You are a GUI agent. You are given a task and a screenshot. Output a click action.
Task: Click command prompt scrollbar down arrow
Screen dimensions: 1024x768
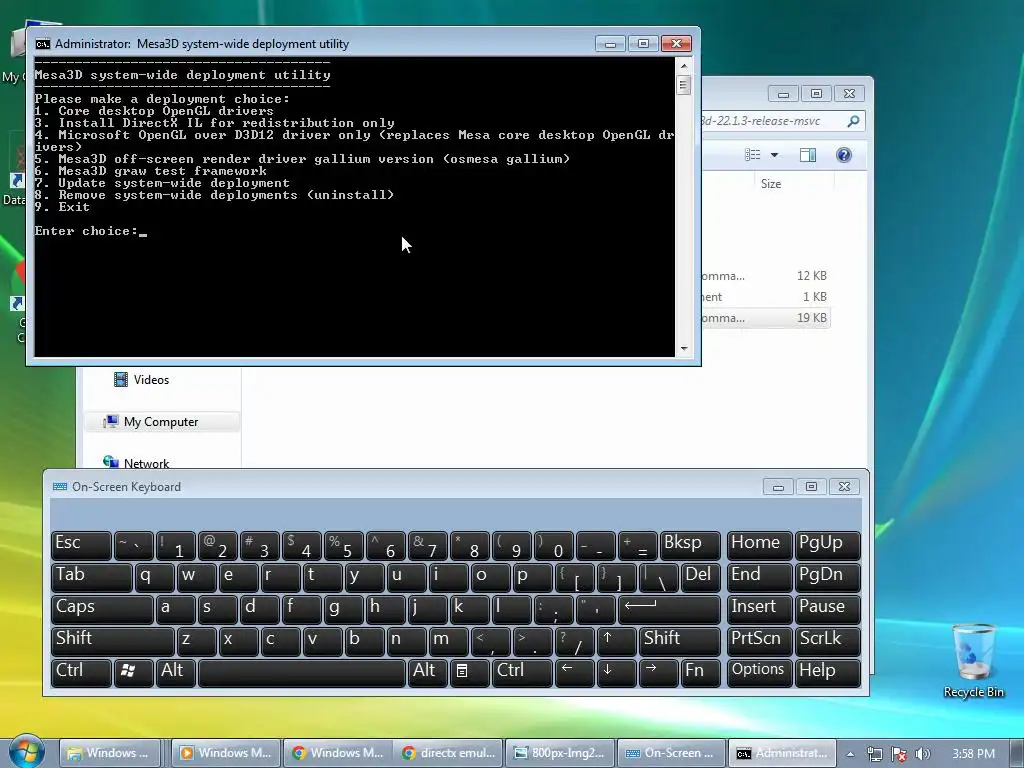coord(684,349)
